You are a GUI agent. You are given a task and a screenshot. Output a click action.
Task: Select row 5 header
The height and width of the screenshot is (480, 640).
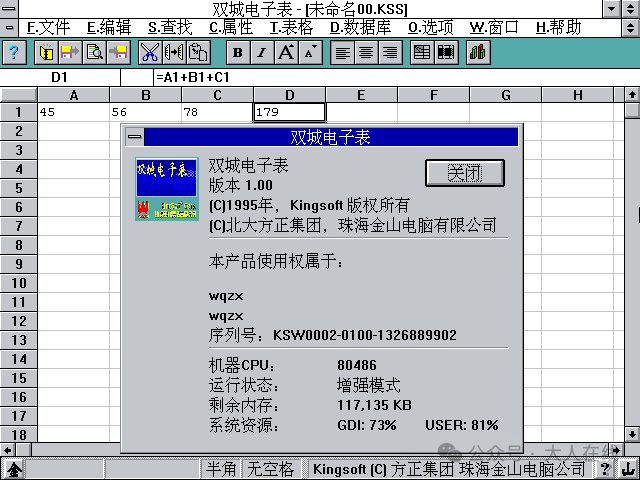point(19,188)
